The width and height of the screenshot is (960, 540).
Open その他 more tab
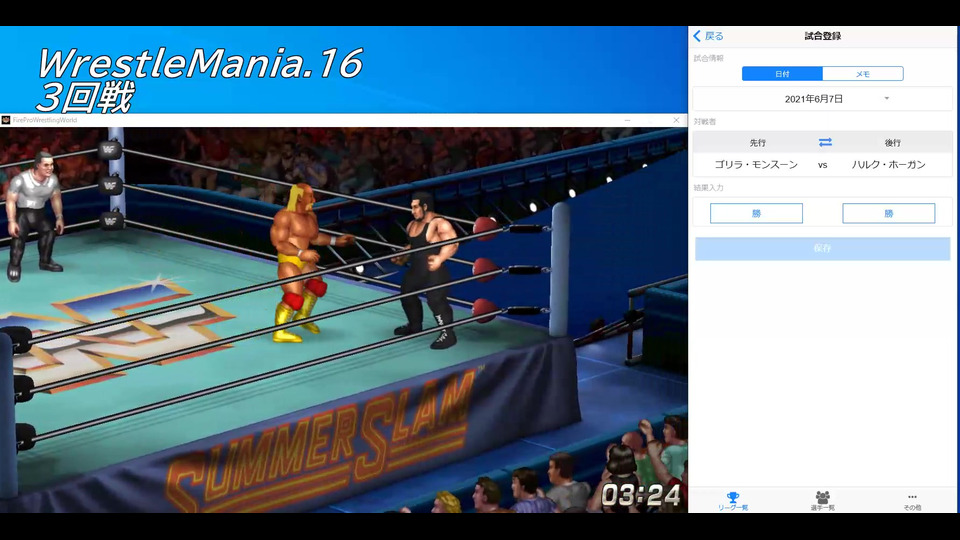point(912,501)
